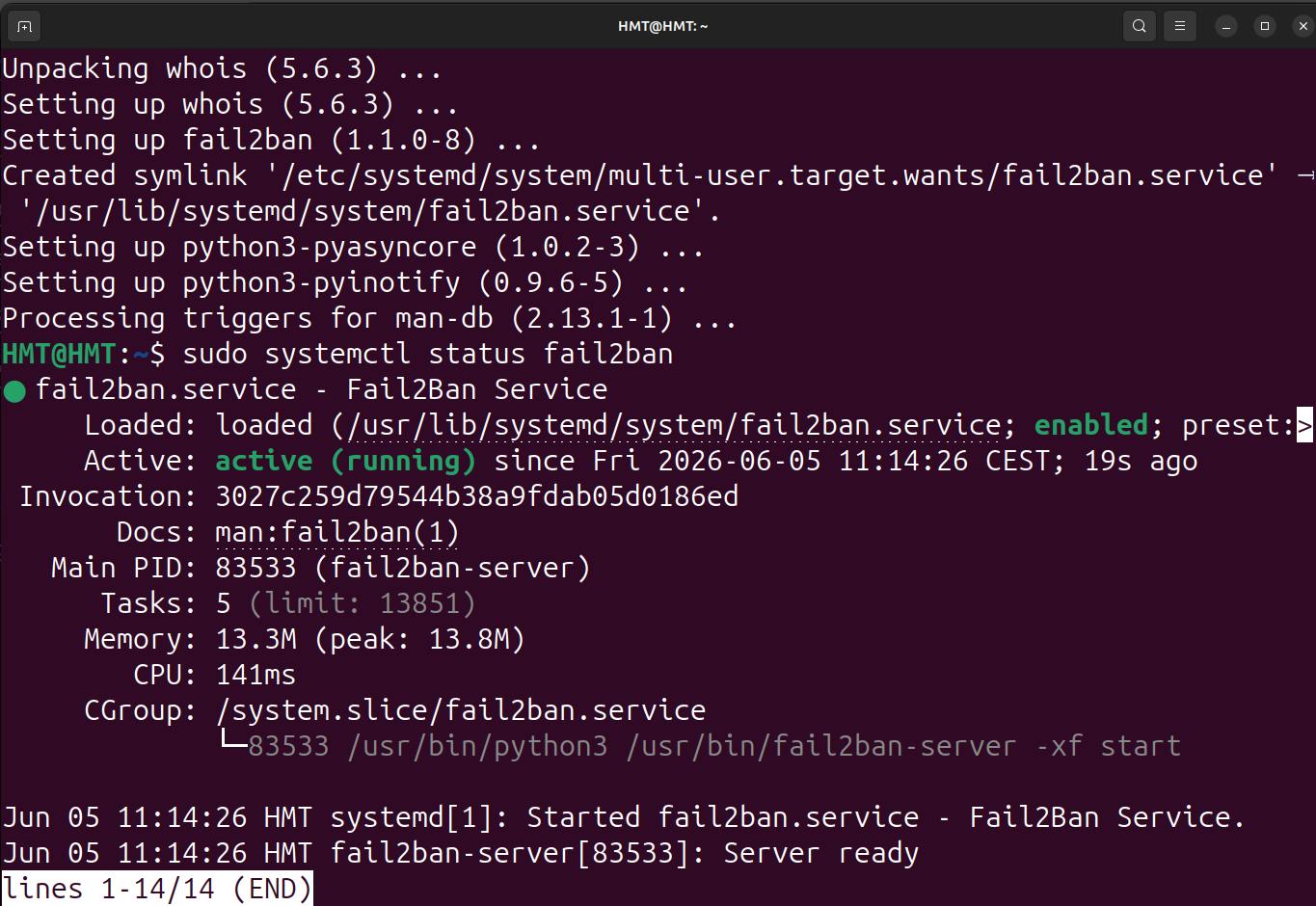Maximize the terminal window
The image size is (1316, 906).
(x=1265, y=26)
